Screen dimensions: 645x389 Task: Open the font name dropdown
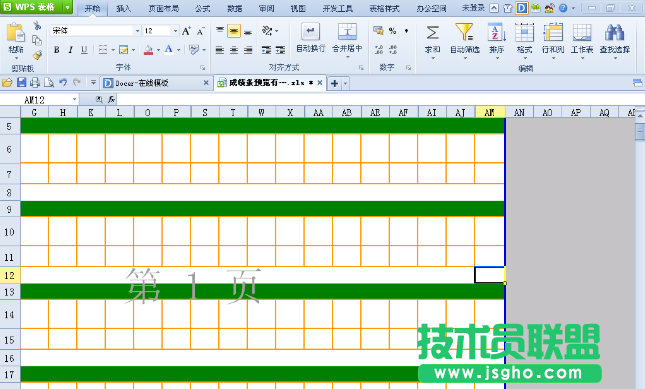[137, 31]
